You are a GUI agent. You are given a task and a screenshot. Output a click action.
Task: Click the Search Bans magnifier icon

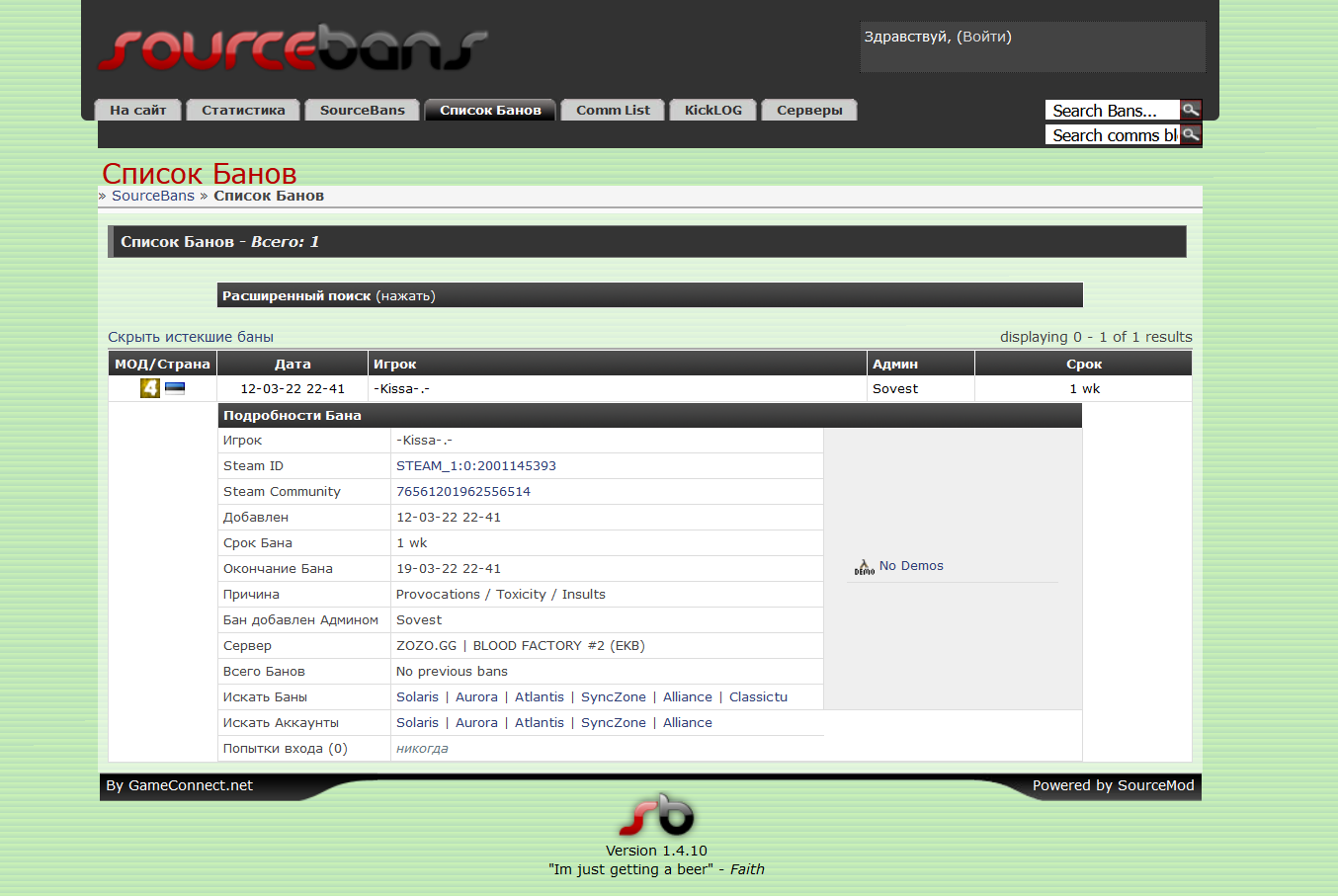click(x=1191, y=110)
